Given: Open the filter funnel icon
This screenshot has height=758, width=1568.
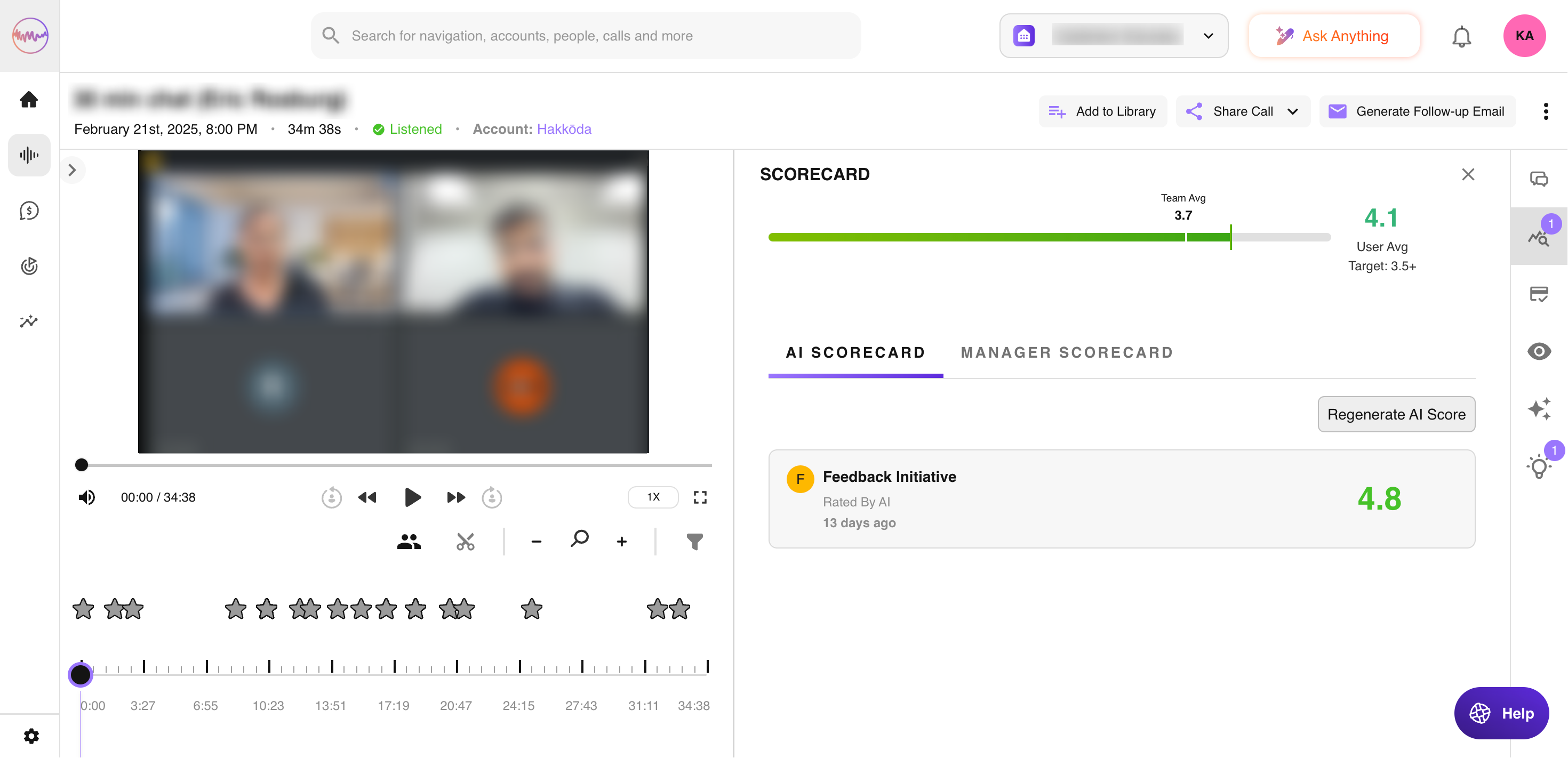Looking at the screenshot, I should 694,542.
